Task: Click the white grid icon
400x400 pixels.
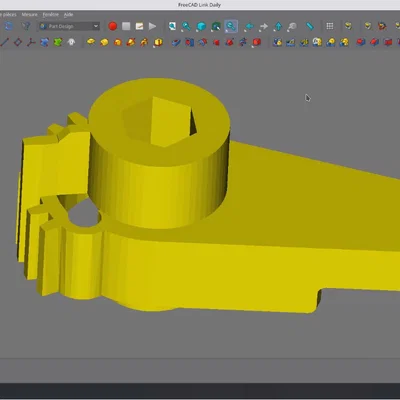Action: [x=330, y=26]
